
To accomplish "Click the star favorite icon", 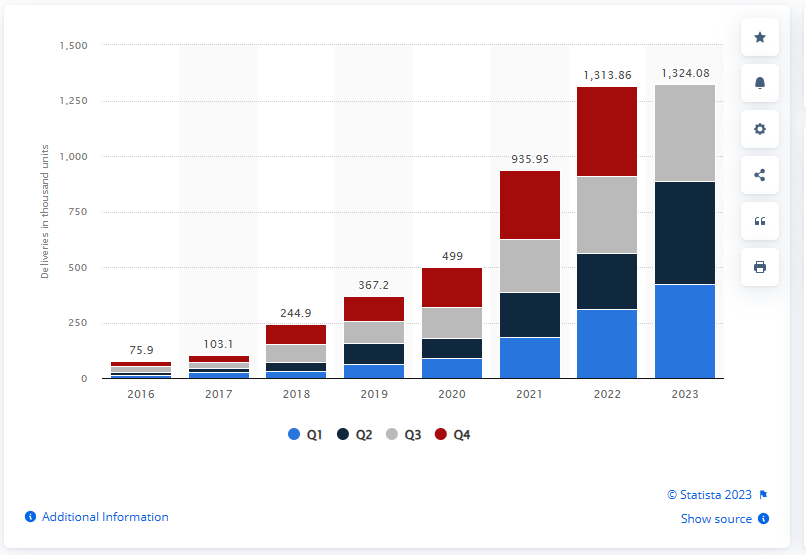I will (x=760, y=37).
